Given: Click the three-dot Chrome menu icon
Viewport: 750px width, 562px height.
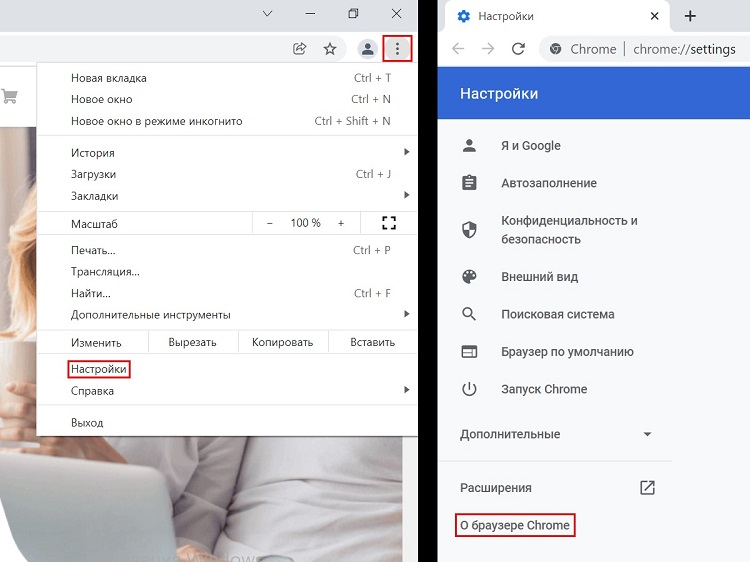Looking at the screenshot, I should point(397,48).
